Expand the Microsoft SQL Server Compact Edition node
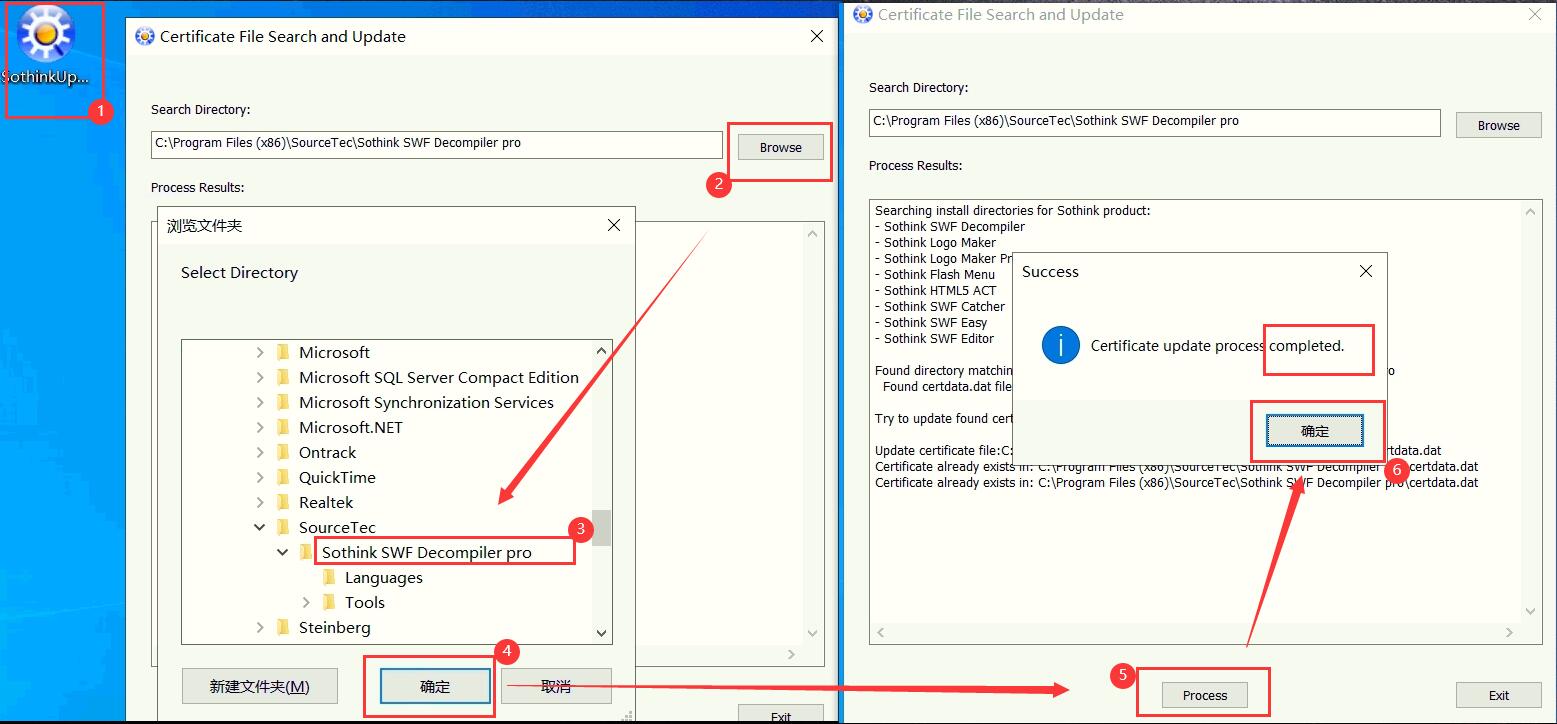 pyautogui.click(x=260, y=377)
